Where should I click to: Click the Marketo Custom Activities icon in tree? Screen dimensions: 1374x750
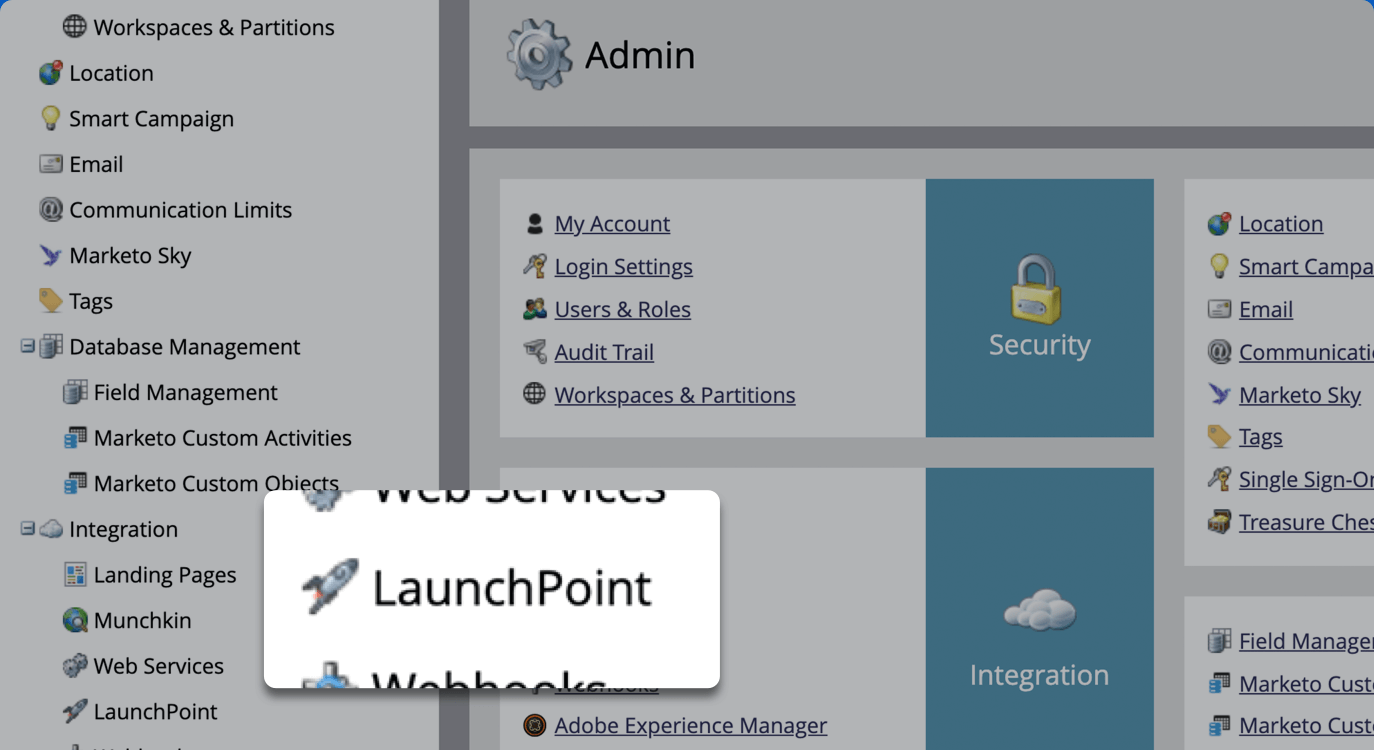click(x=75, y=438)
